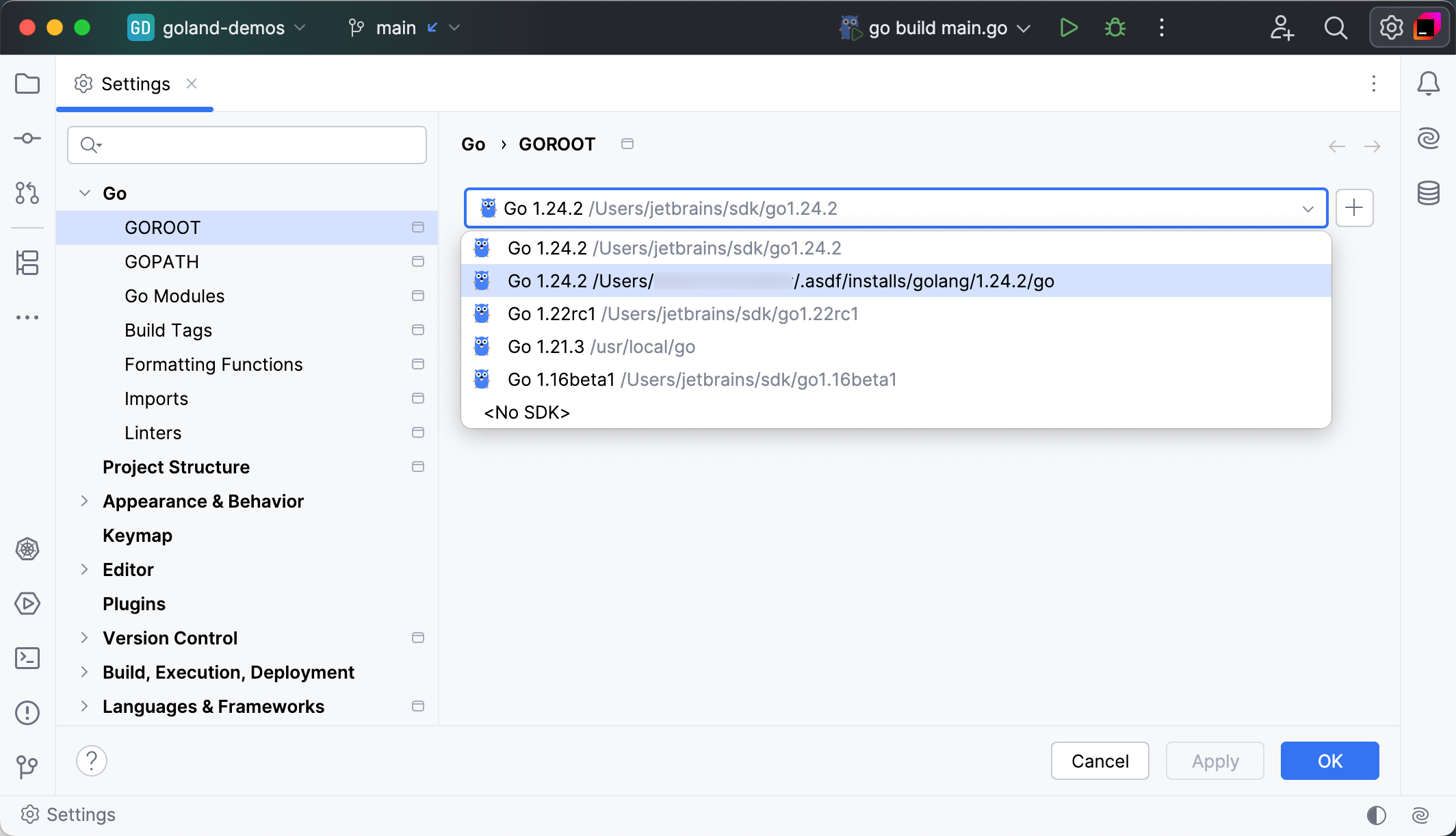Expand the Editor settings node
1456x836 pixels.
85,569
